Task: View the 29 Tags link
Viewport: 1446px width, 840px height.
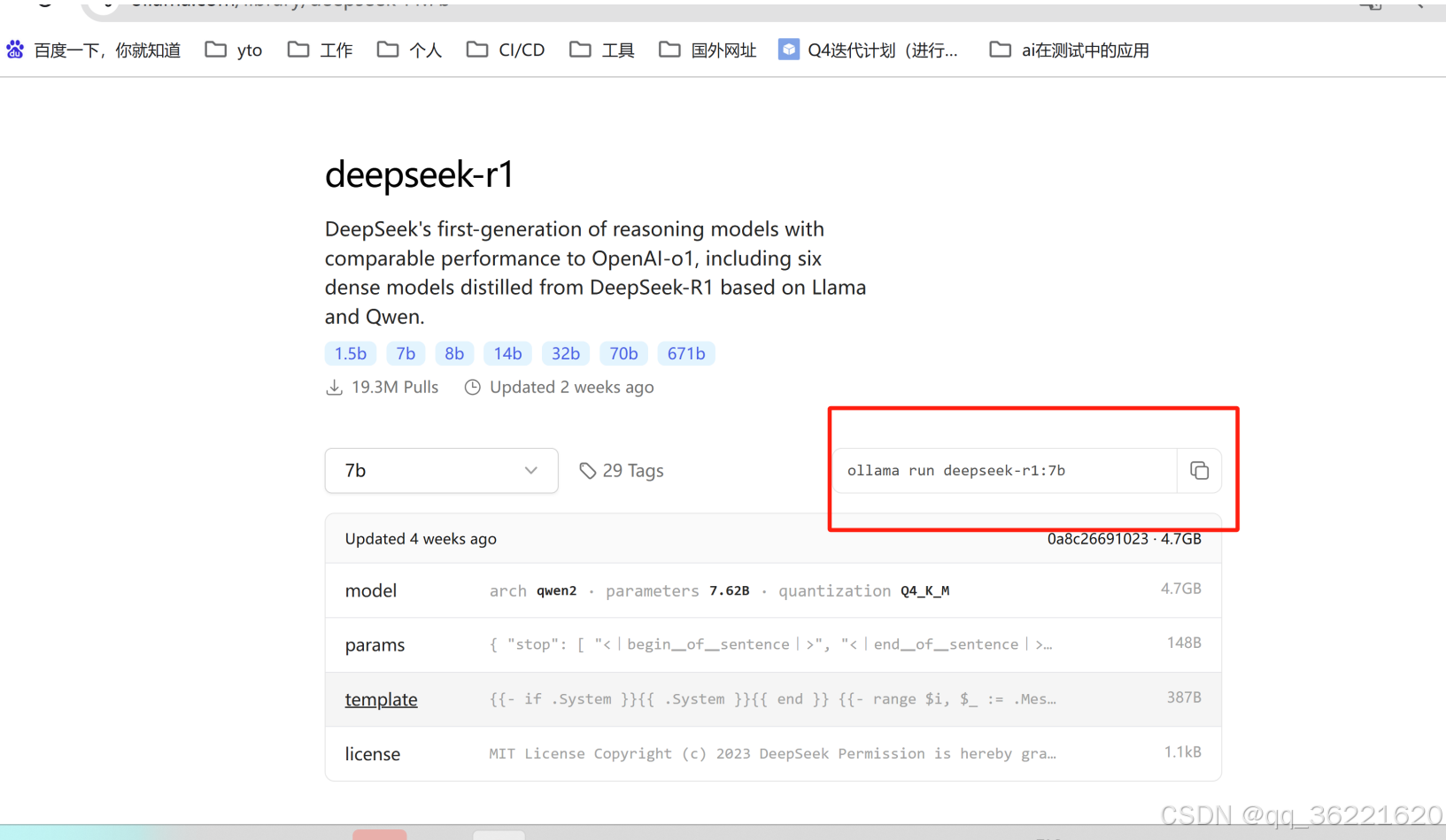Action: click(622, 471)
